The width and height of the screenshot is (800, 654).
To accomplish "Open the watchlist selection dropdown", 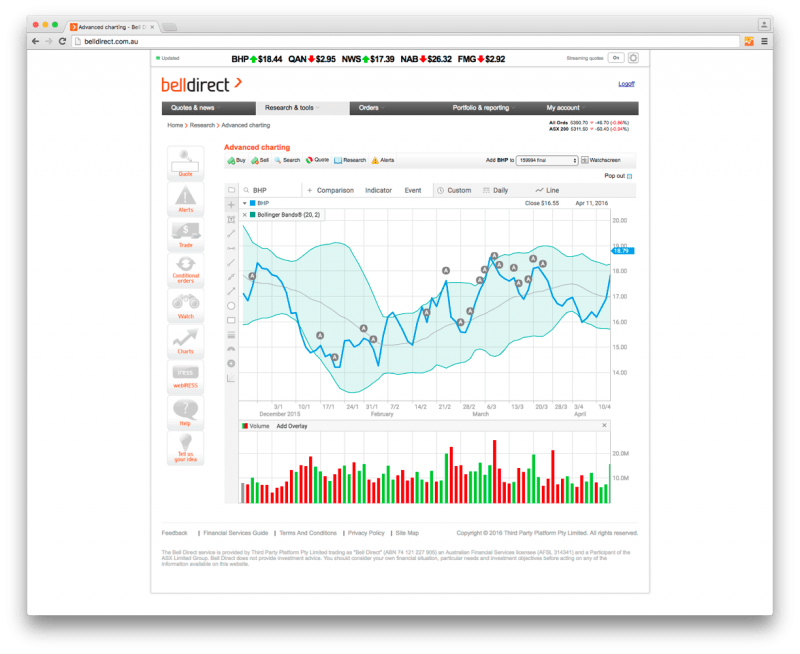I will [x=546, y=160].
